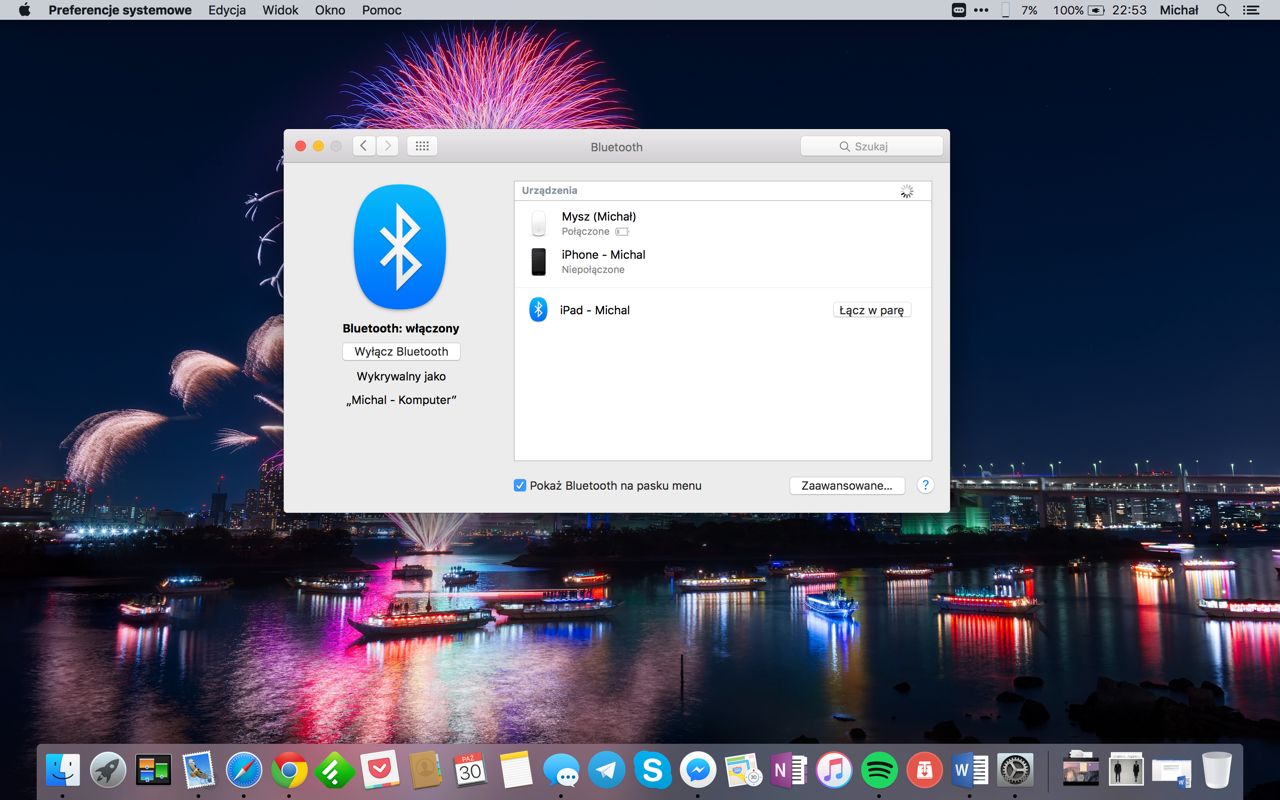The width and height of the screenshot is (1280, 800).
Task: Click the large Bluetooth logo icon
Action: (x=400, y=247)
